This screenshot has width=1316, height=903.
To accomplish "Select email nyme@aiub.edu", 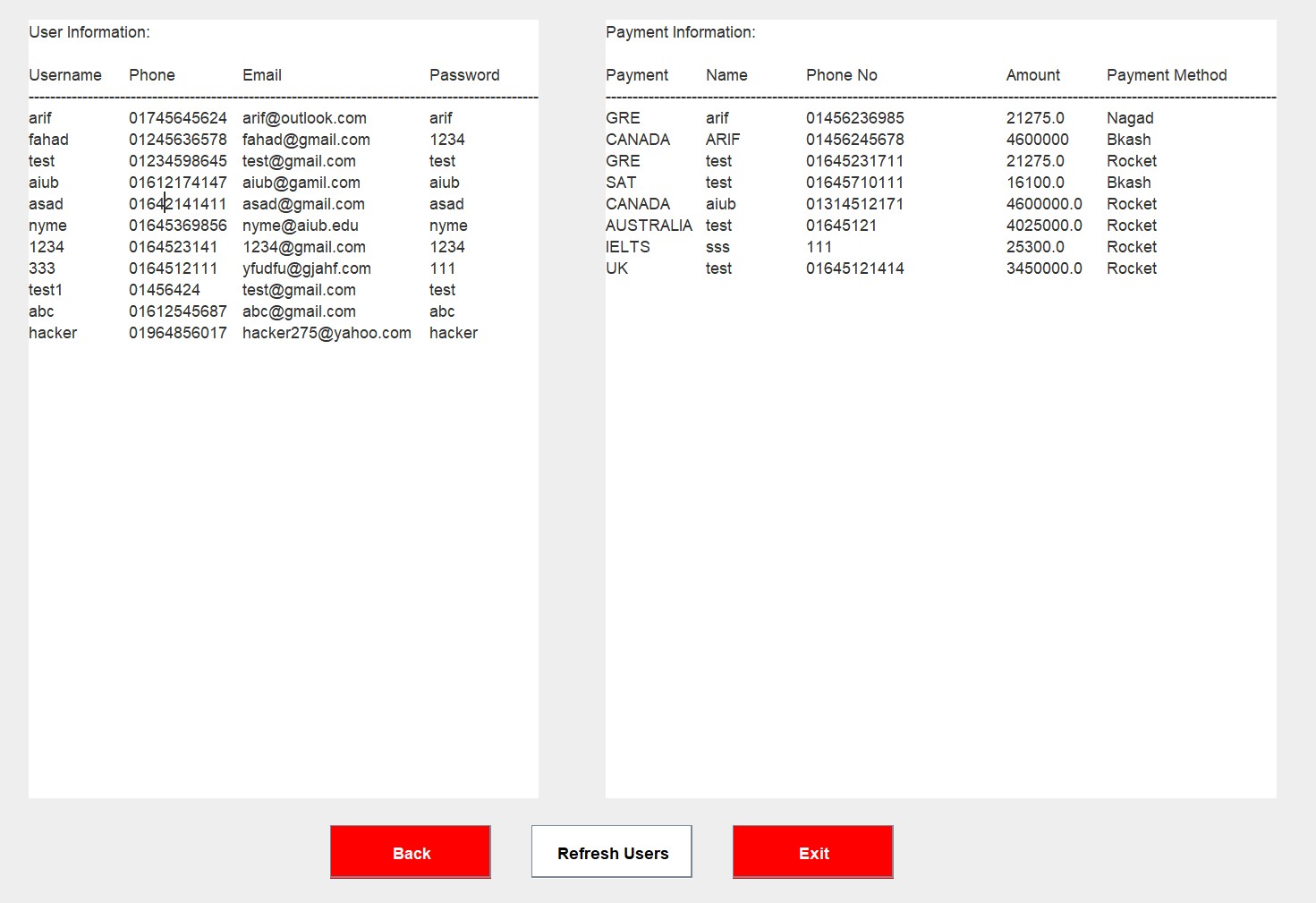I will [301, 226].
